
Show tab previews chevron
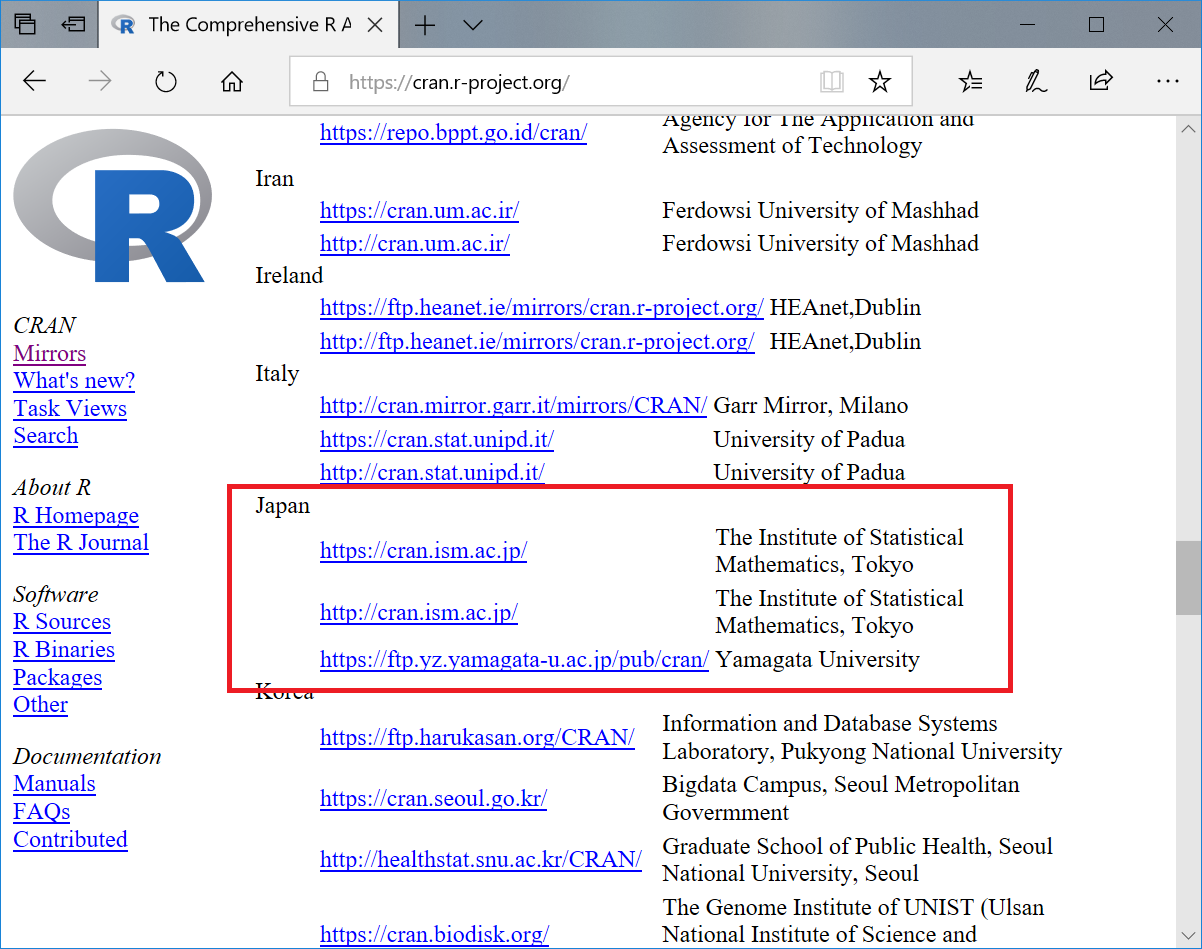[x=473, y=25]
